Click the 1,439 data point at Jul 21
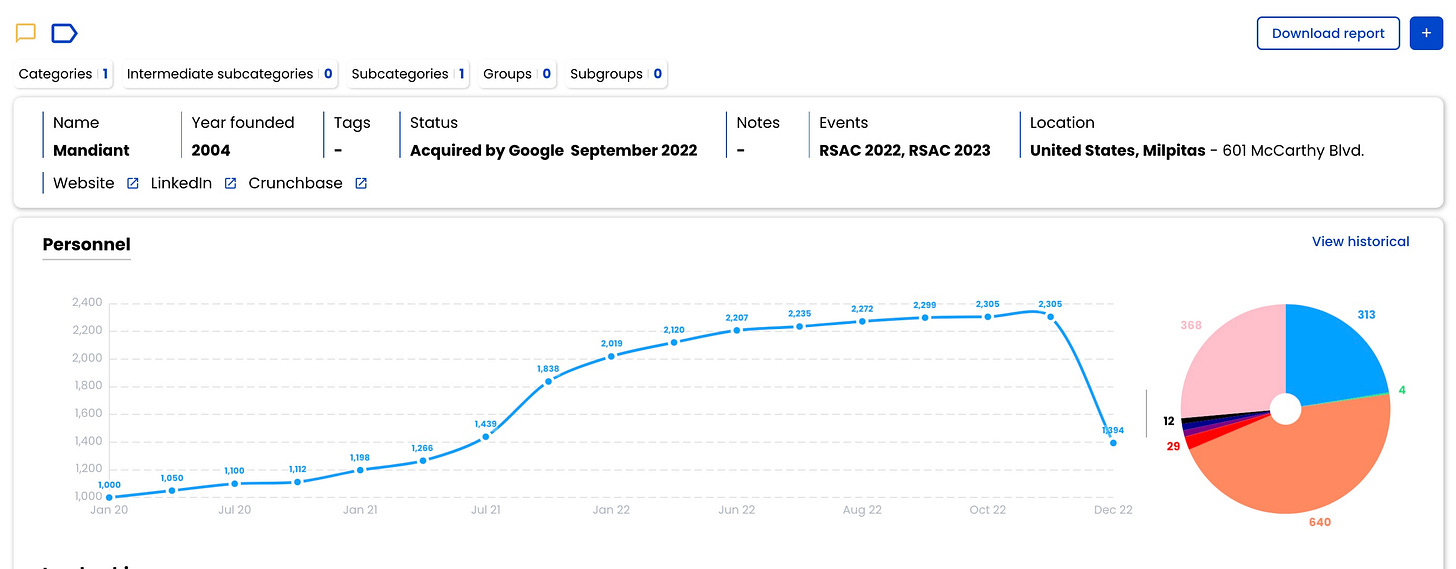This screenshot has height=569, width=1456. point(486,436)
